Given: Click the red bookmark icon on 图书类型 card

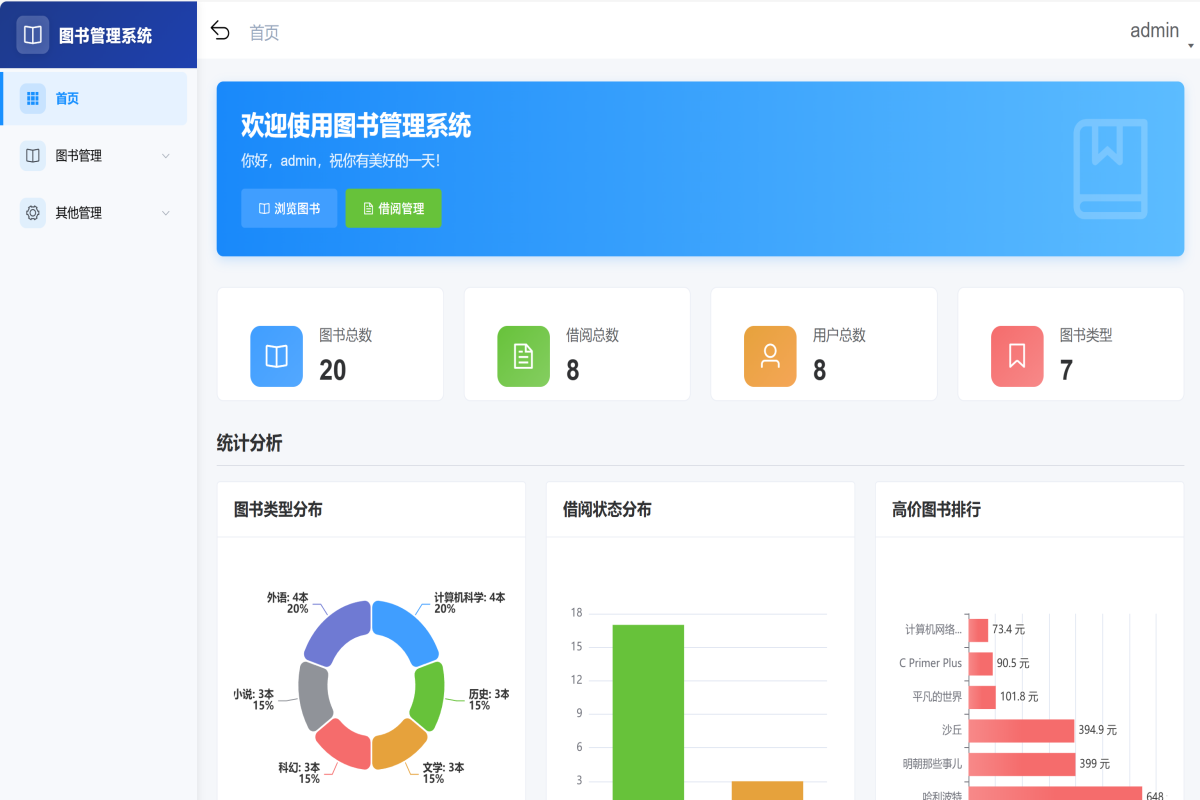Looking at the screenshot, I should click(1017, 356).
